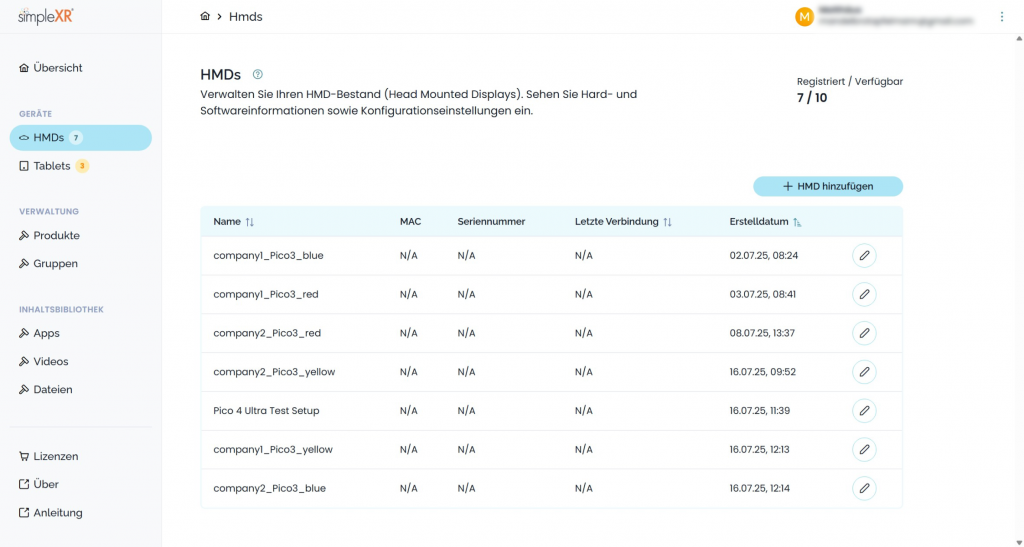1024x547 pixels.
Task: Open edit for Pico 4 Ultra Test Setup
Action: 864,411
